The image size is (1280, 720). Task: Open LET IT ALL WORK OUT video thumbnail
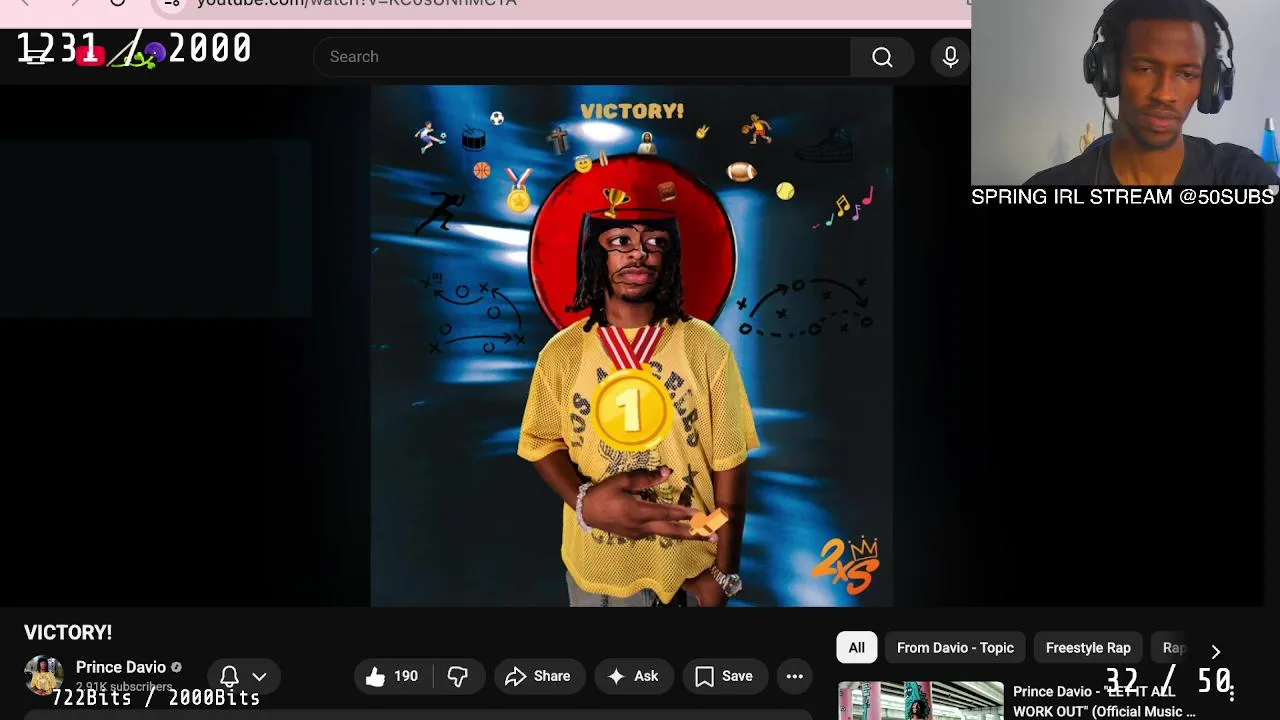(x=920, y=701)
